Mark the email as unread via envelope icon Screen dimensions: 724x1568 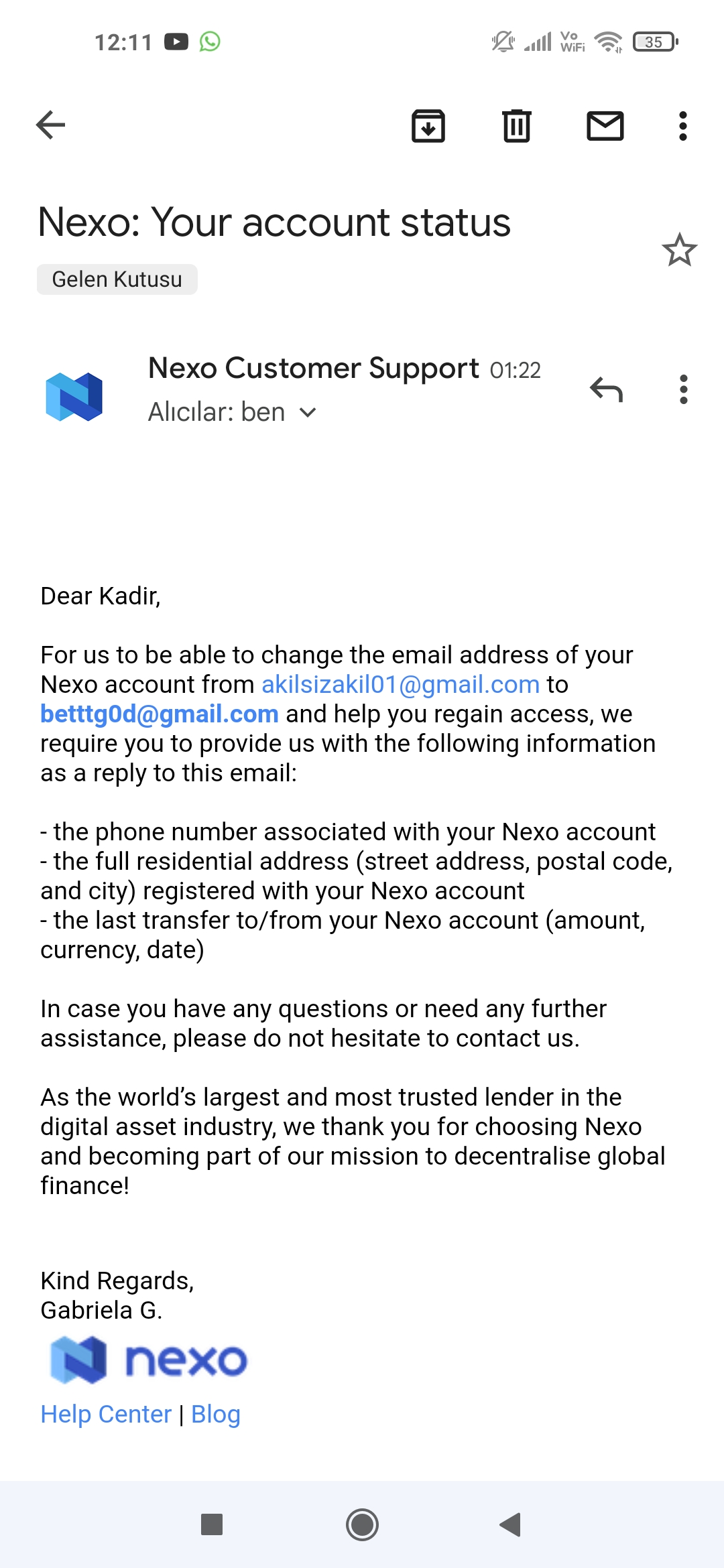[x=605, y=125]
